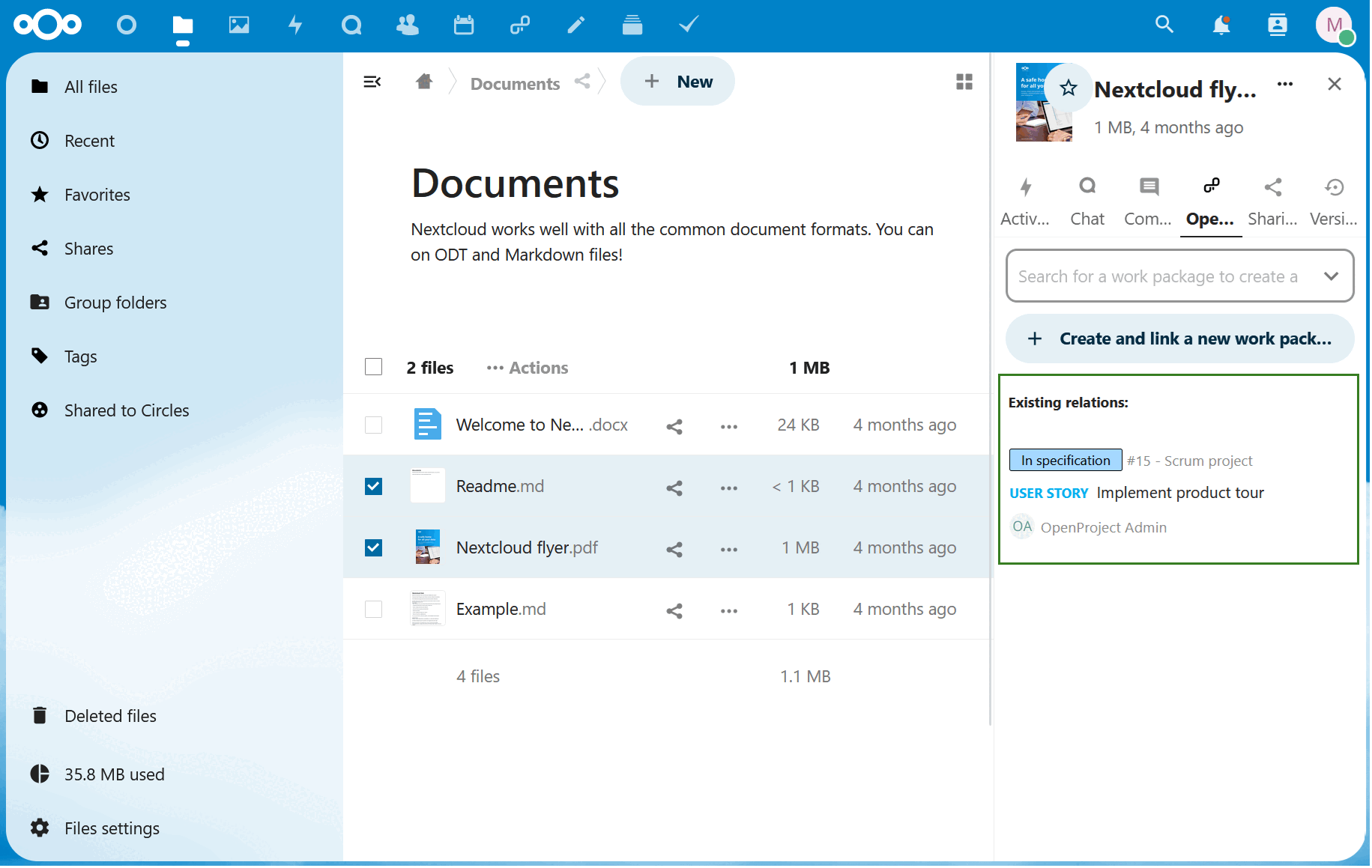This screenshot has width=1372, height=868.
Task: Open the notifications bell
Action: pos(1221,25)
